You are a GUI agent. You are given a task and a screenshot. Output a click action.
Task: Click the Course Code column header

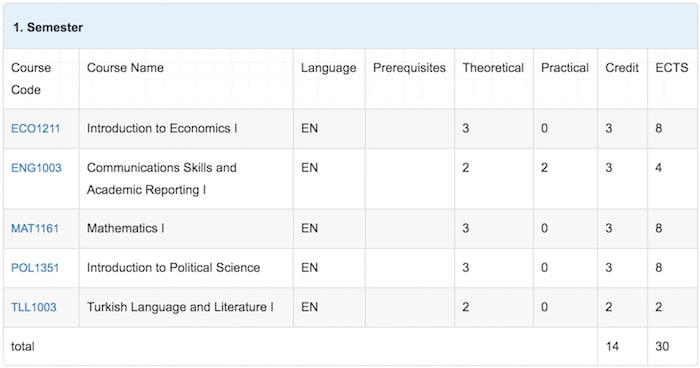pyautogui.click(x=31, y=79)
